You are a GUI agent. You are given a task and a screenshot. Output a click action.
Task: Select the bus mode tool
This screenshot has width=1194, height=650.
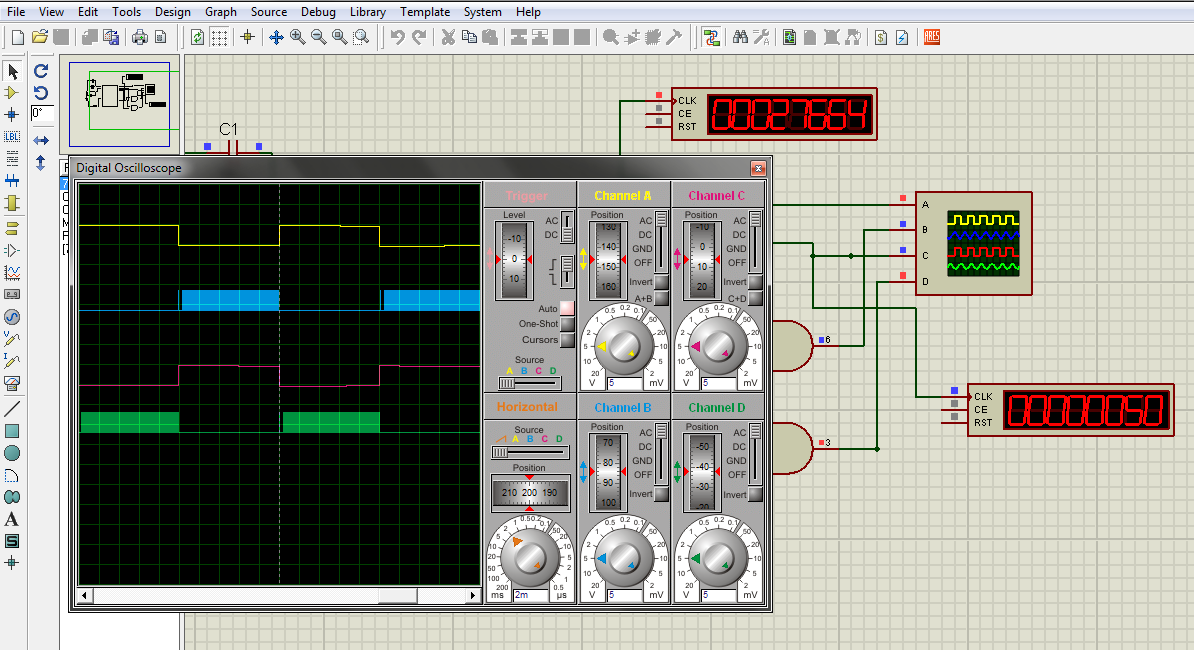coord(12,181)
